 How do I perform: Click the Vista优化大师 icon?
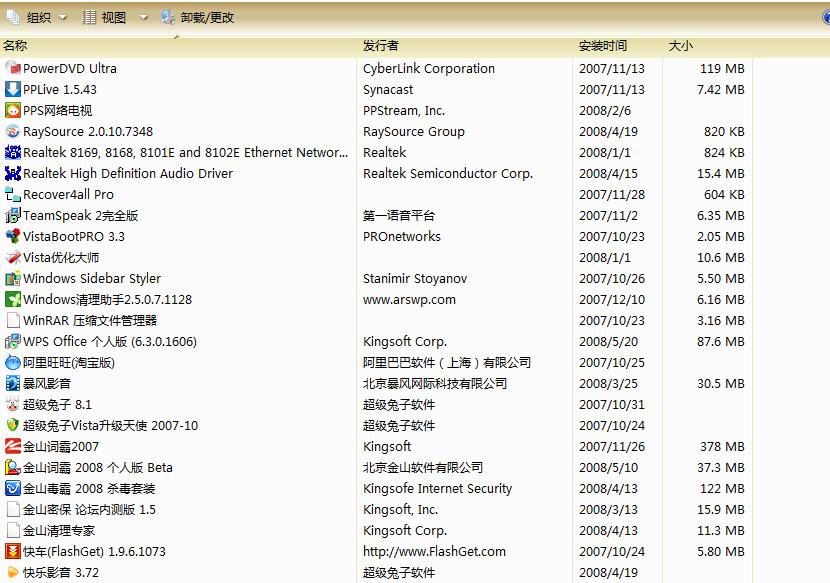[x=13, y=257]
